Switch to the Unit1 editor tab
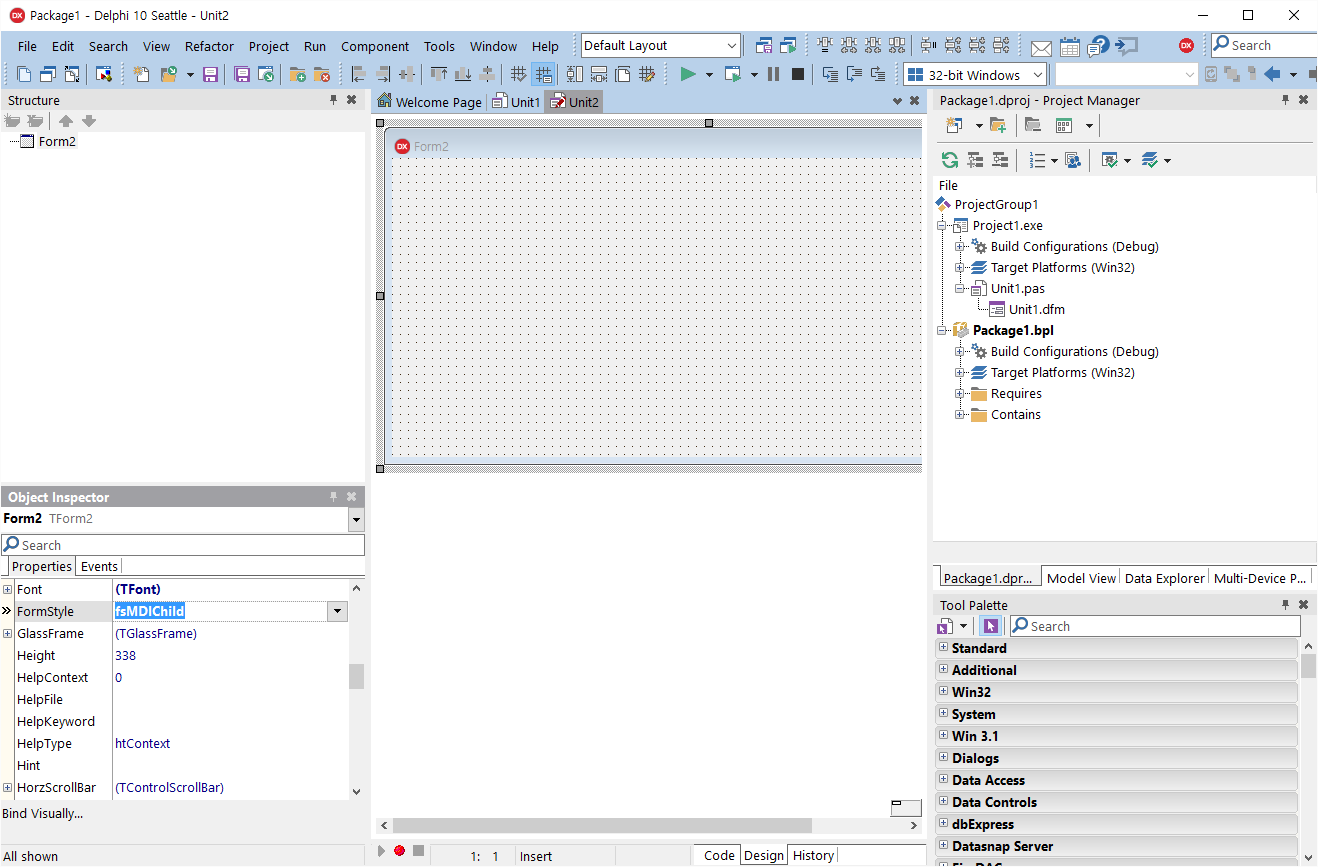 (x=516, y=102)
